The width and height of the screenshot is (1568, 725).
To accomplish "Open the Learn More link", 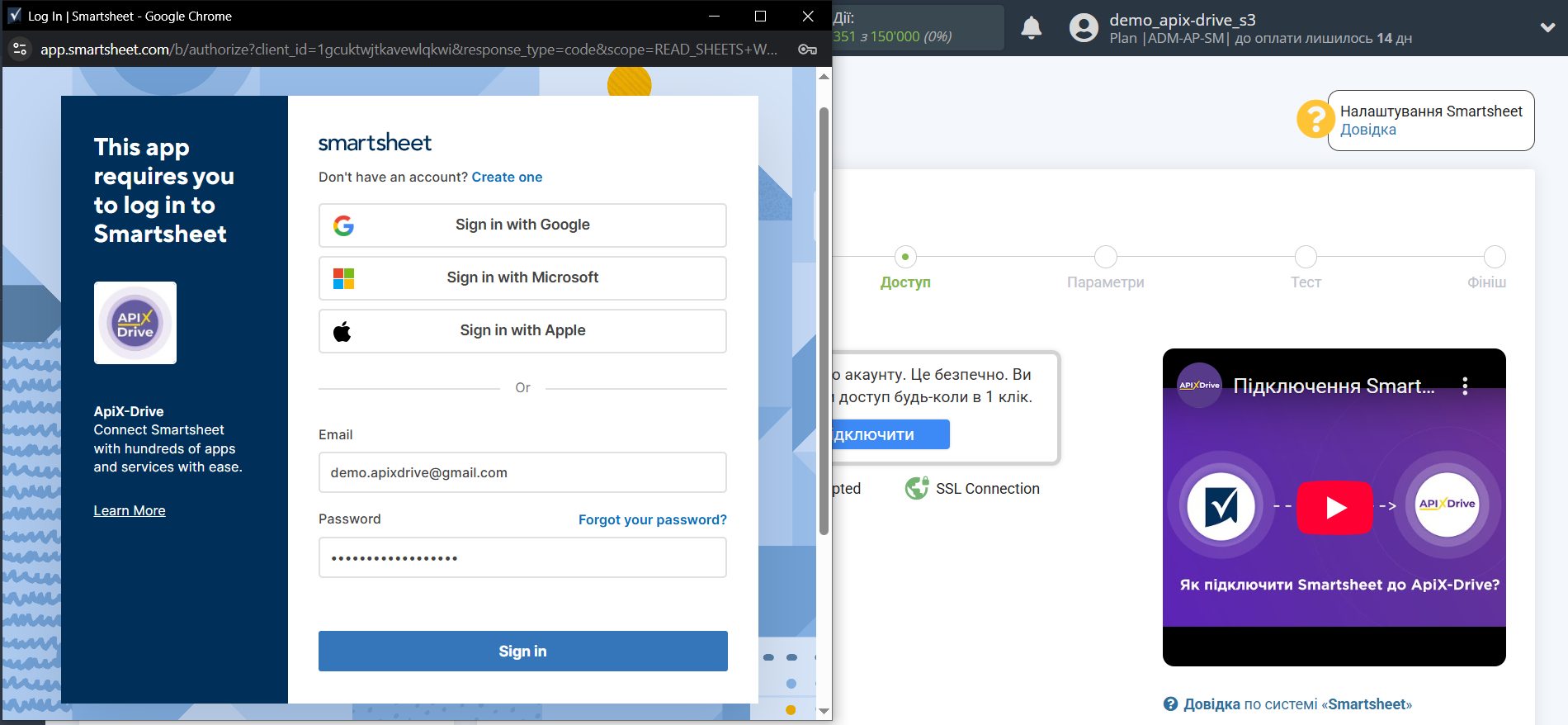I will click(x=130, y=510).
